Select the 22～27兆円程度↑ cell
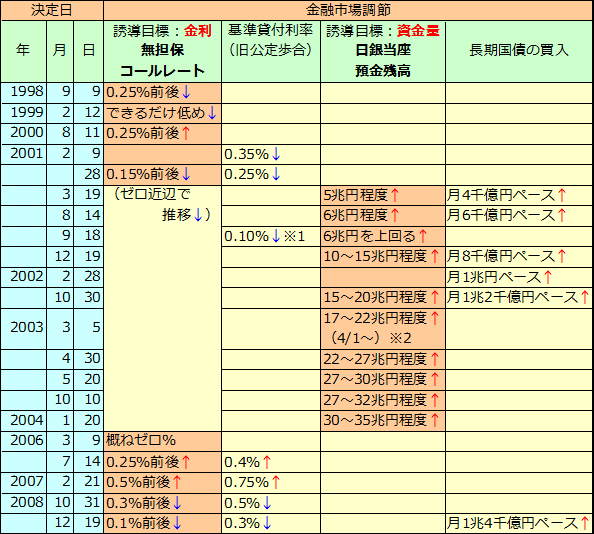This screenshot has width=594, height=534. pyautogui.click(x=383, y=359)
